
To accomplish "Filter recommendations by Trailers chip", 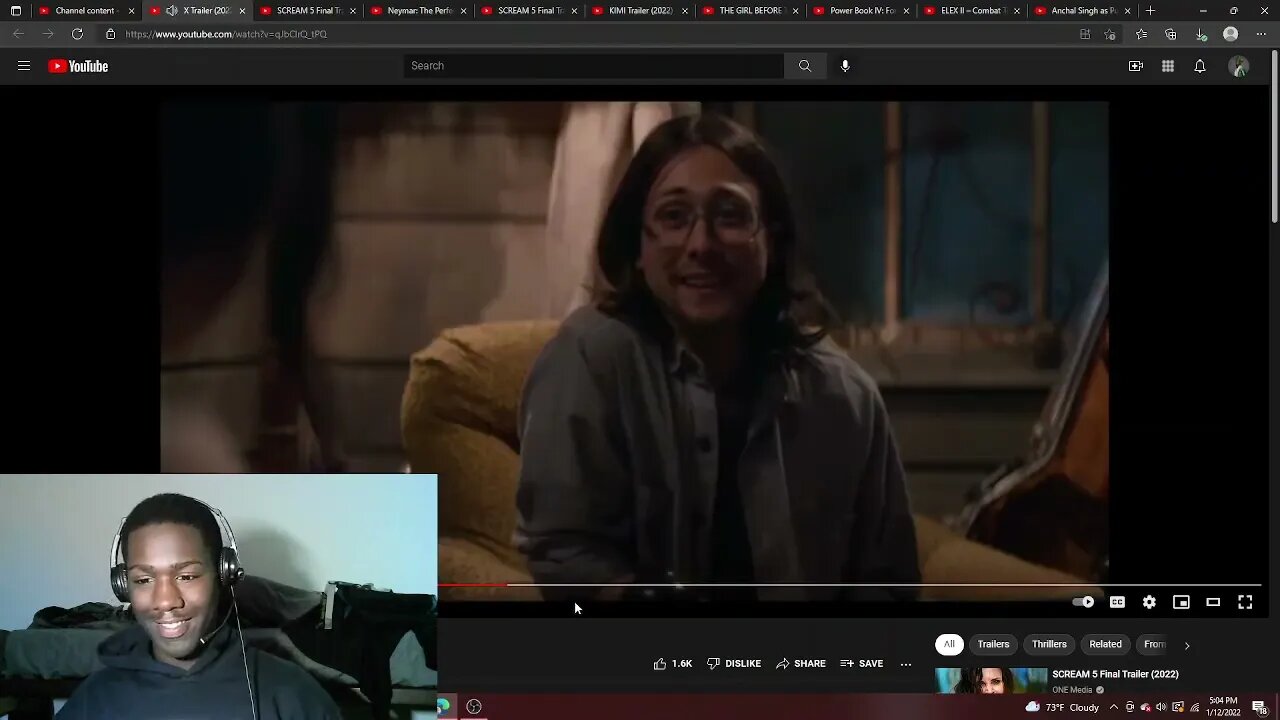I will point(993,644).
